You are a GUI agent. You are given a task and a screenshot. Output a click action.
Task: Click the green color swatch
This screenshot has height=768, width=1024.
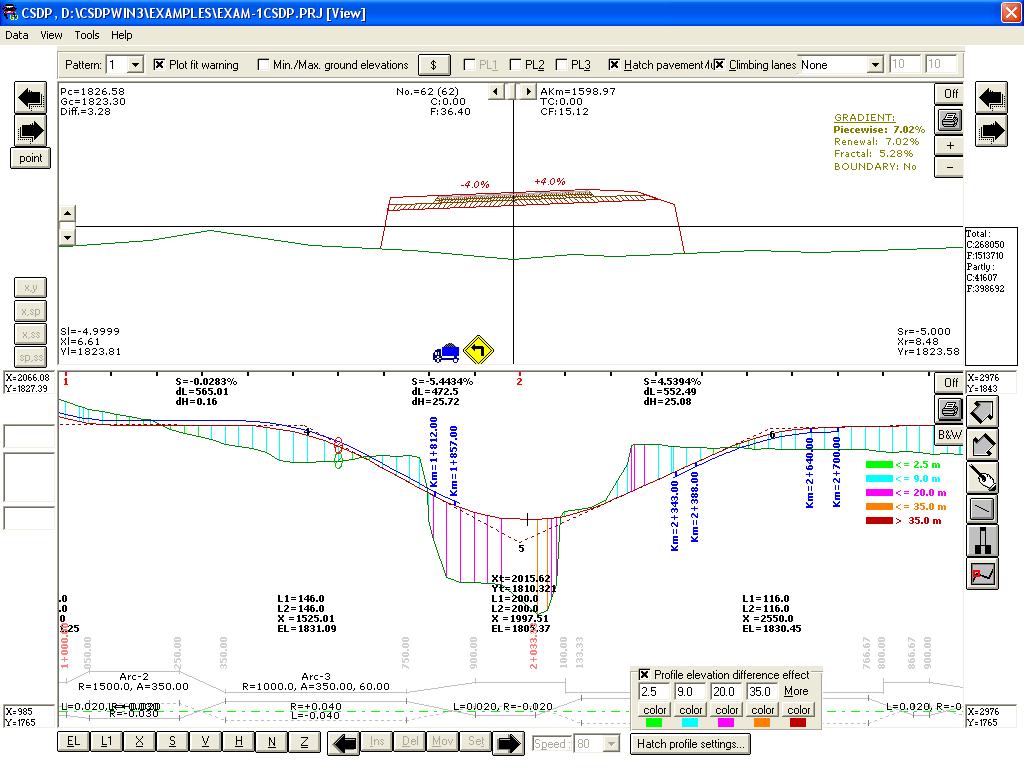click(654, 722)
